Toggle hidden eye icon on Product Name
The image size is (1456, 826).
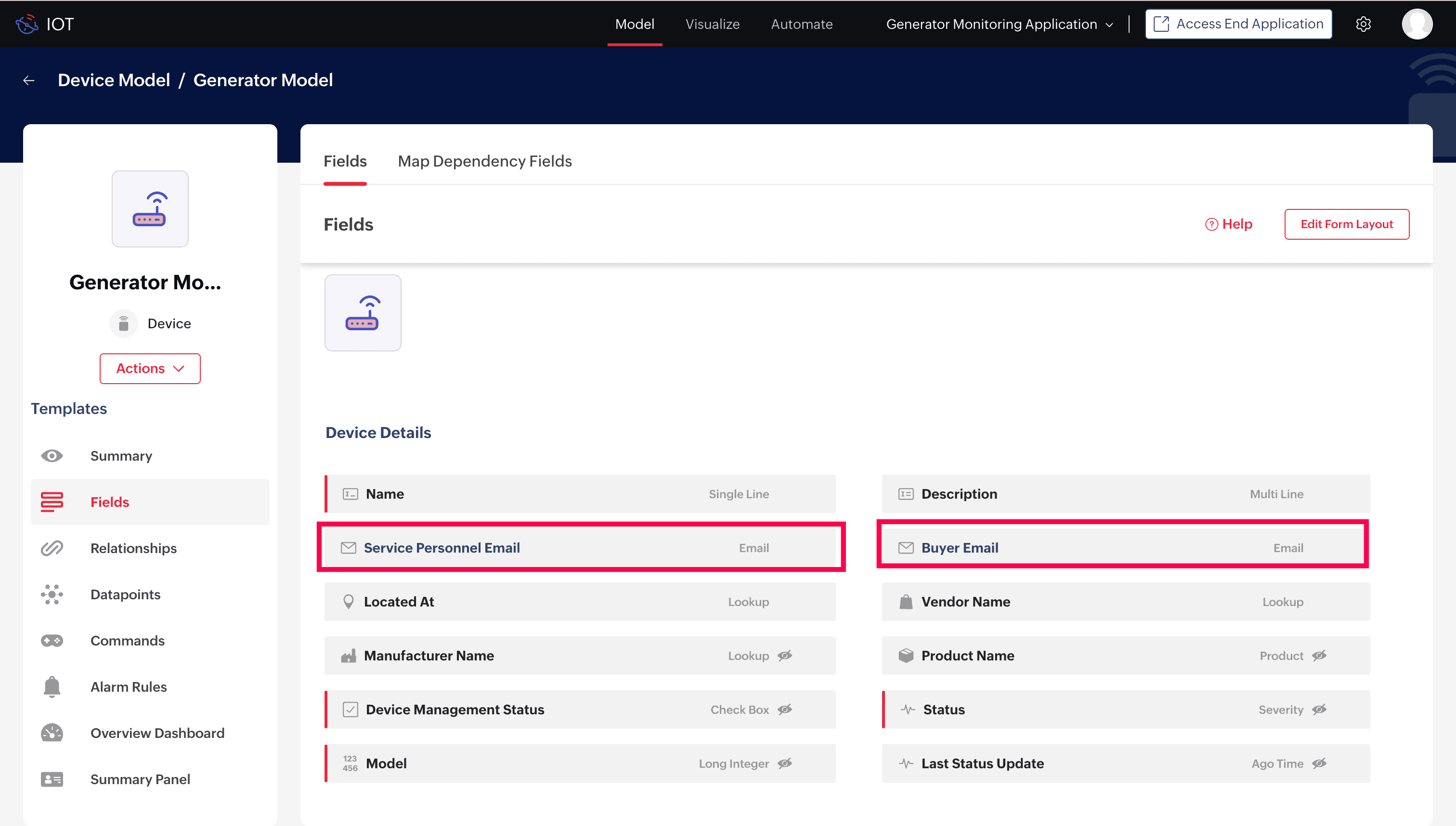[1319, 655]
